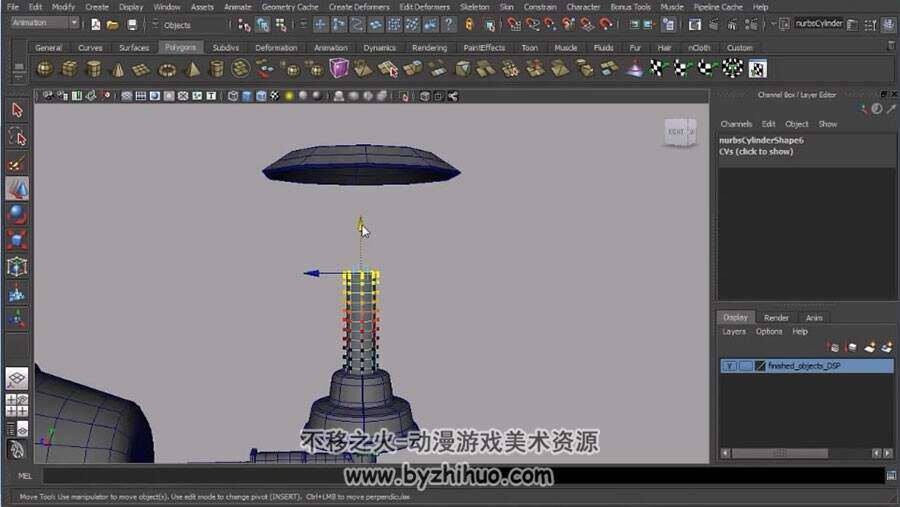This screenshot has width=900, height=507.
Task: Toggle select by component type mode
Action: (x=281, y=25)
